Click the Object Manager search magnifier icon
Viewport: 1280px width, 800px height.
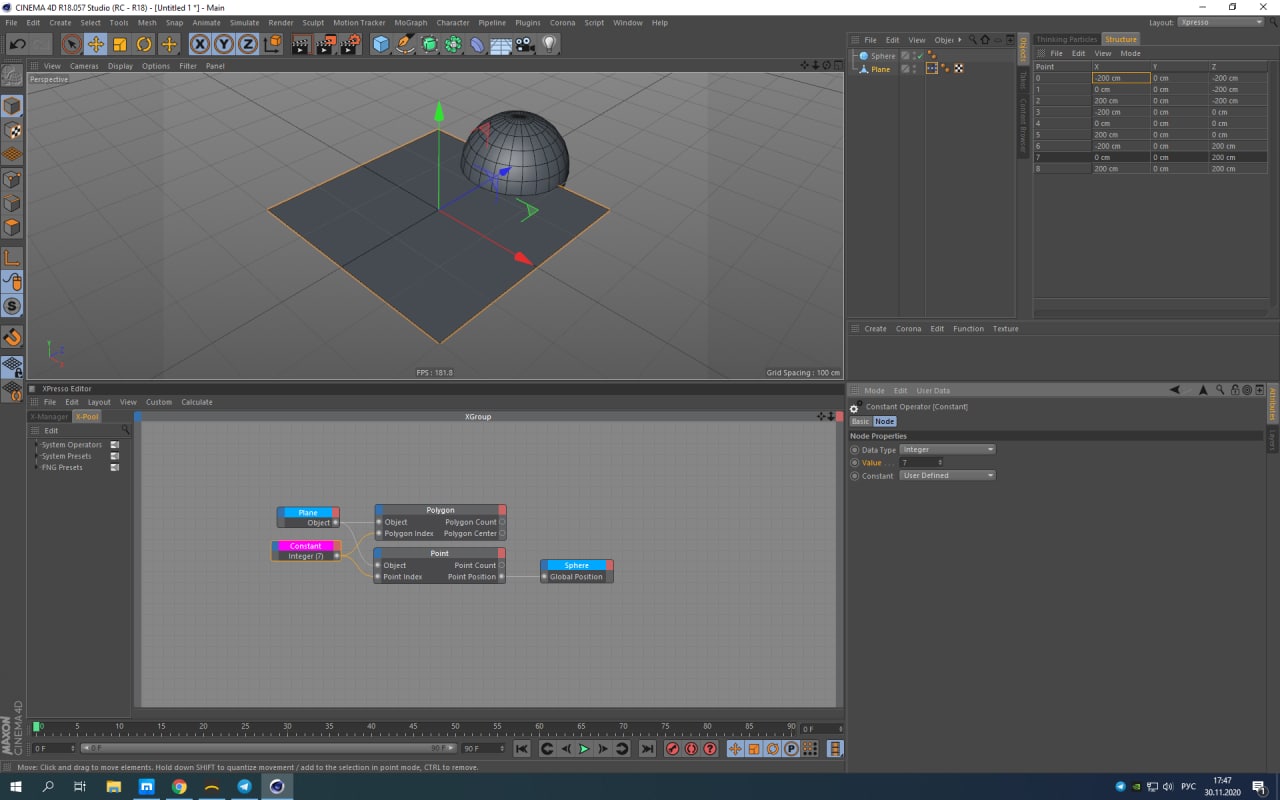(x=972, y=40)
